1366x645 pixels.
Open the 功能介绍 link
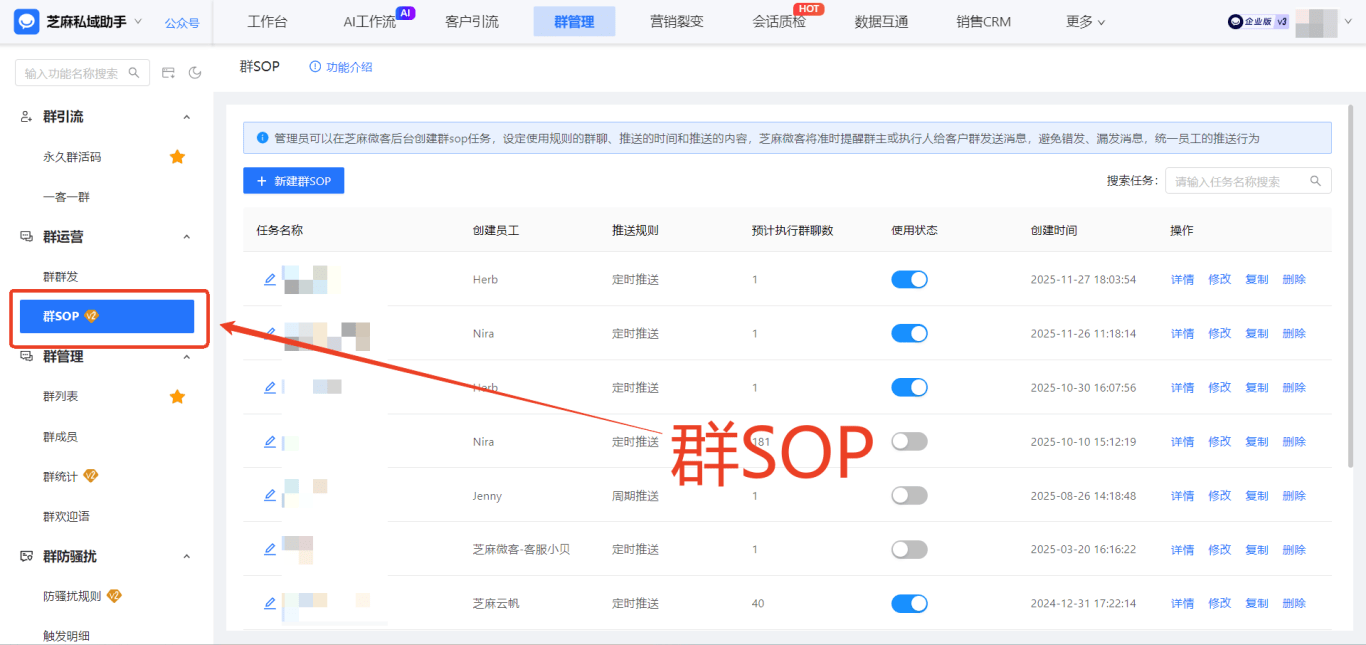[x=341, y=67]
